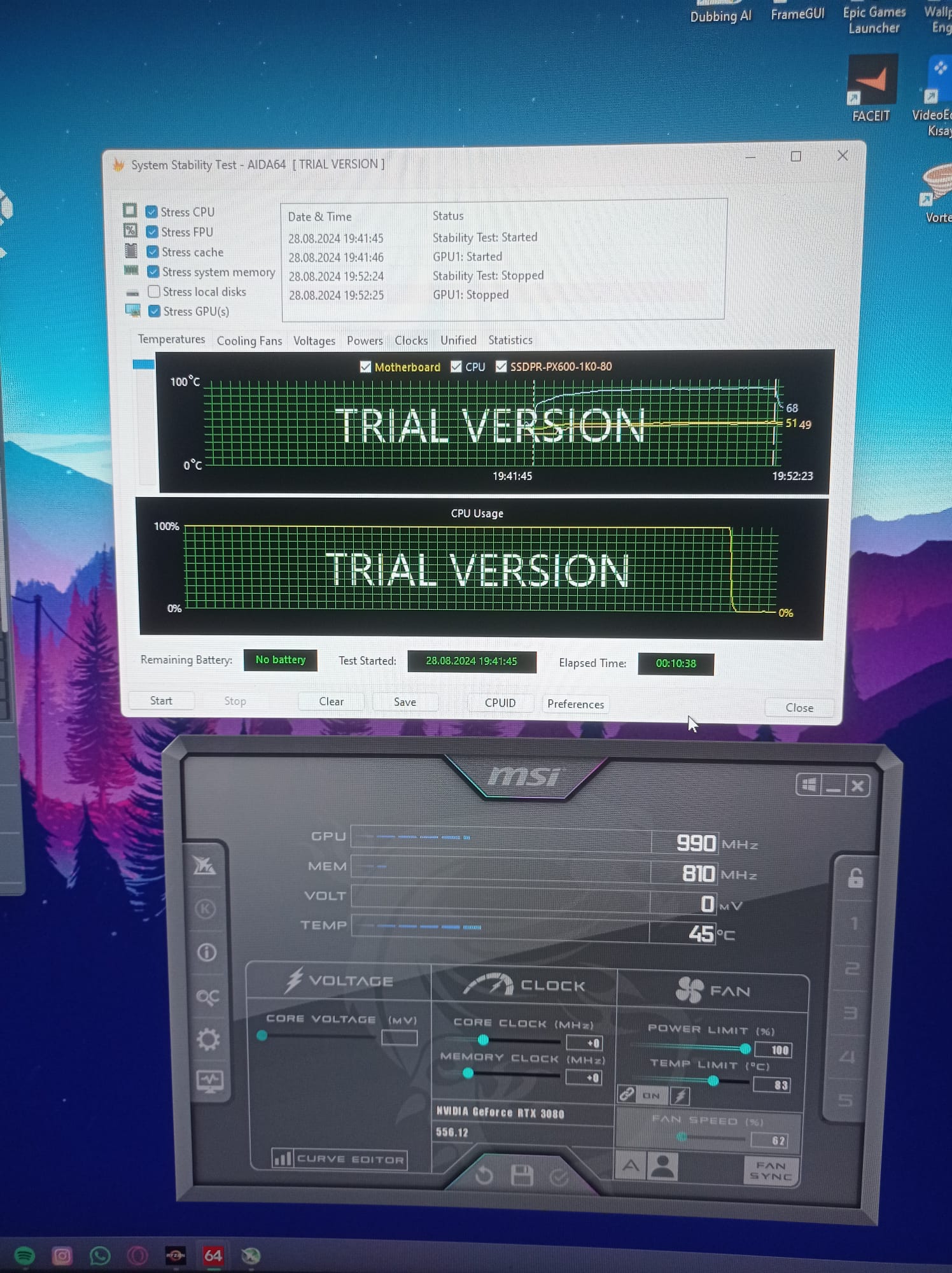Apply Afterburner settings checkmark
Viewport: 952px width, 1273px height.
(559, 1178)
